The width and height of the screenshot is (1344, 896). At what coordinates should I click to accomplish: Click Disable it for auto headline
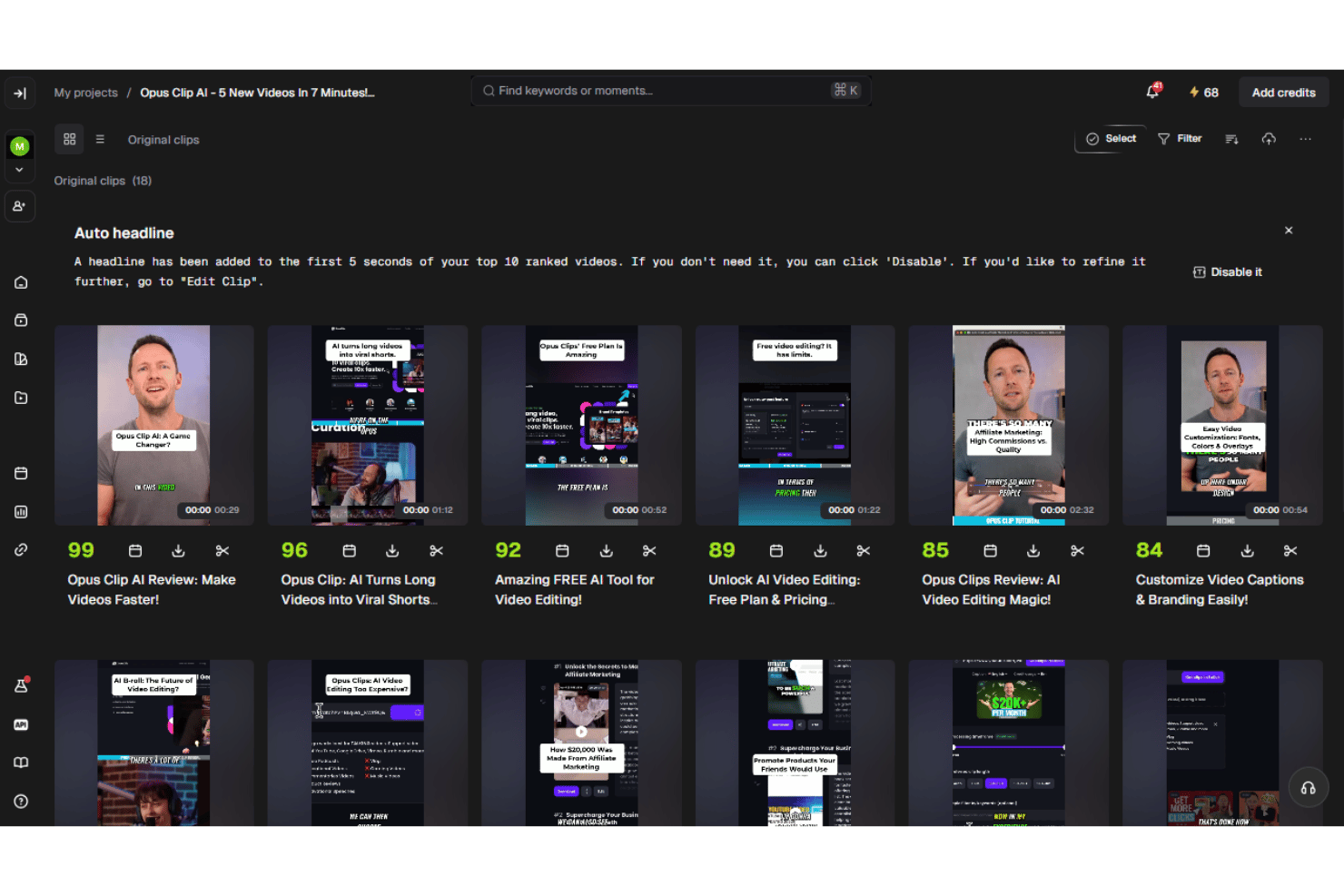1227,272
